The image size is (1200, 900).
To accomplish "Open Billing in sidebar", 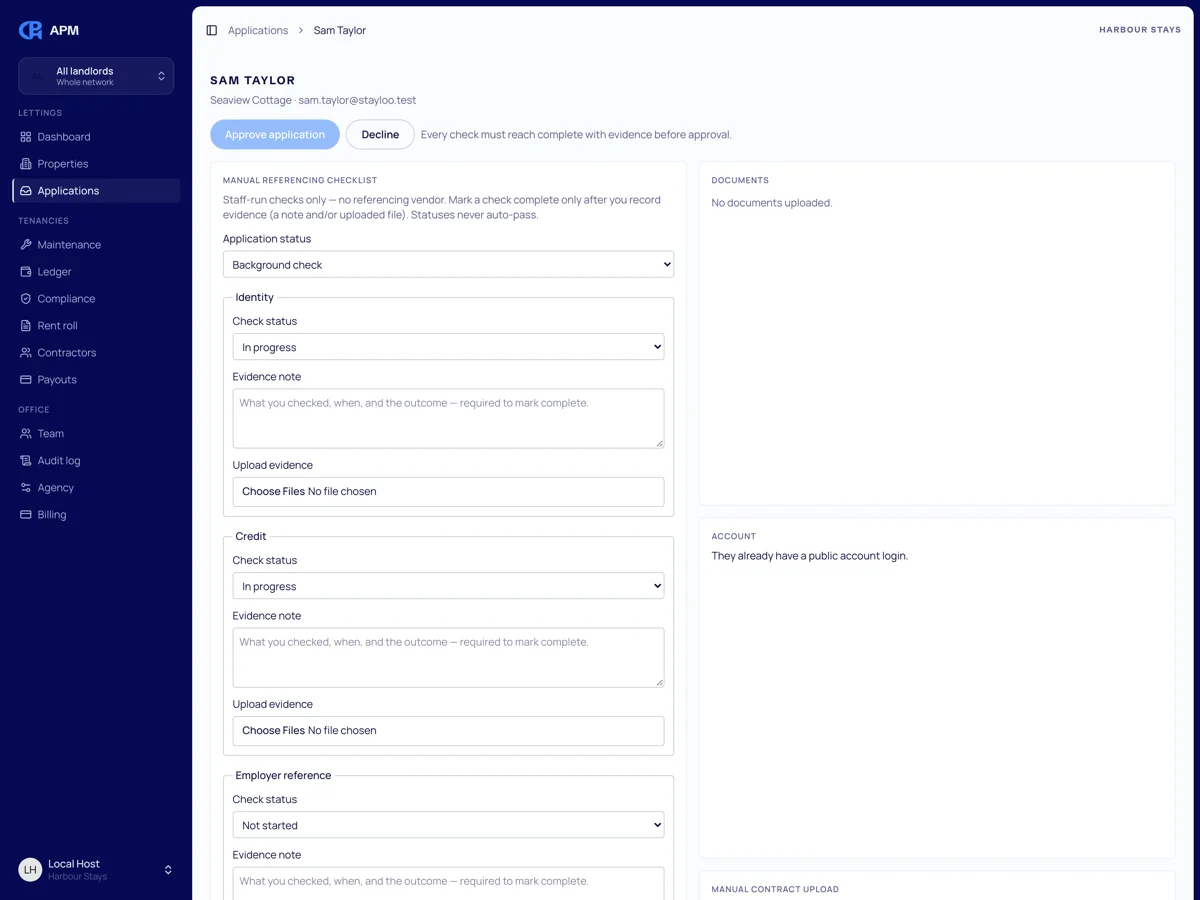I will 96,515.
